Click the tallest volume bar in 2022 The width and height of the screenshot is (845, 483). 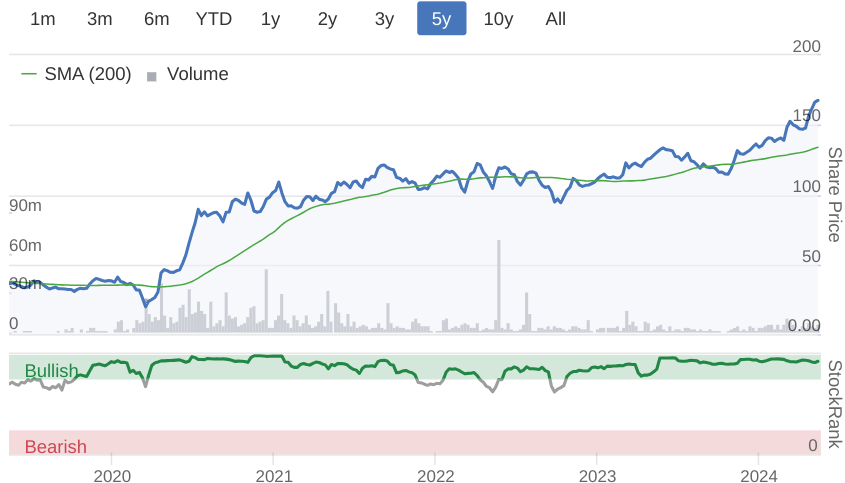(498, 286)
